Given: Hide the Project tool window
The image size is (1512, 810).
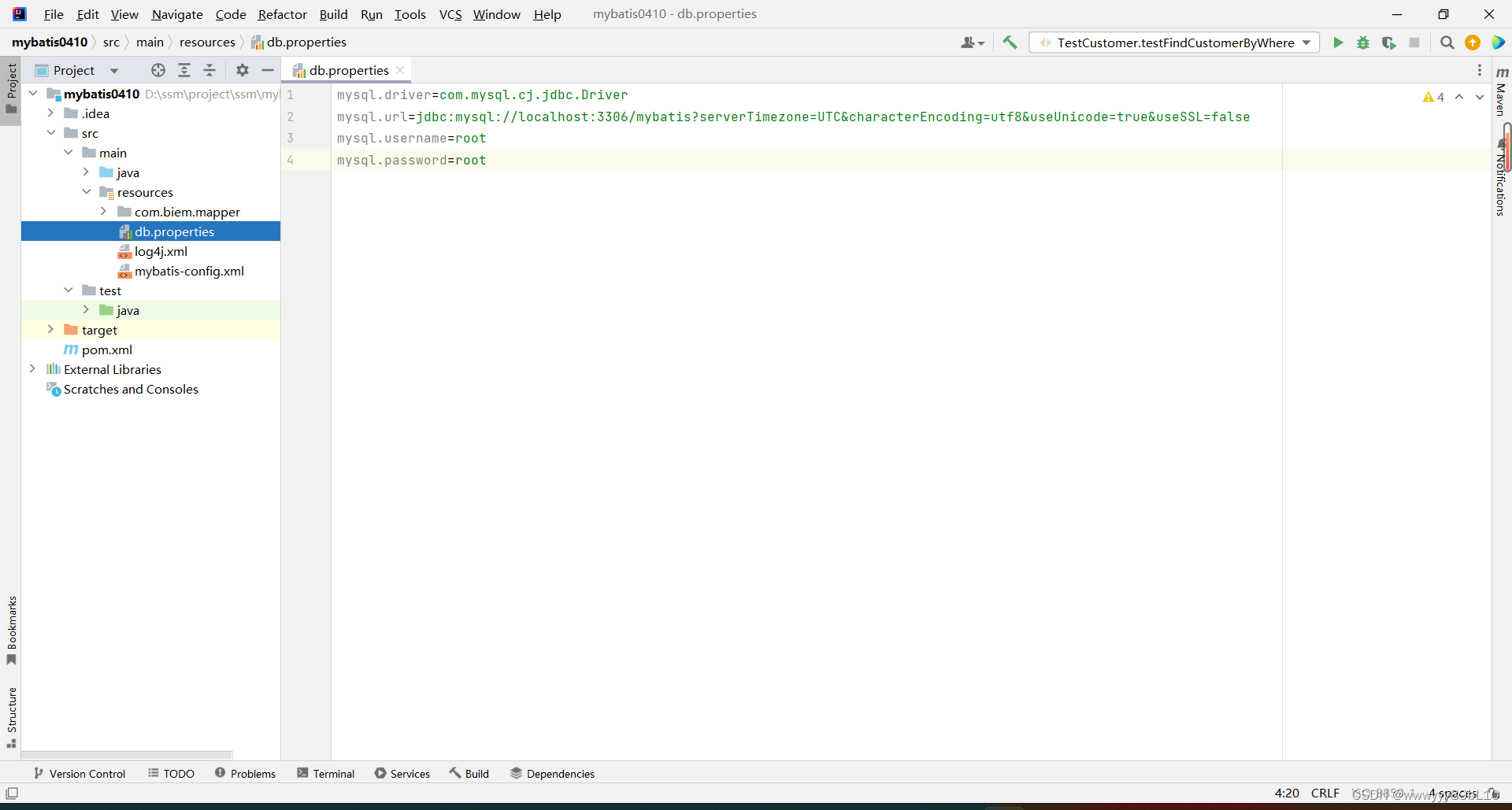Looking at the screenshot, I should tap(268, 70).
